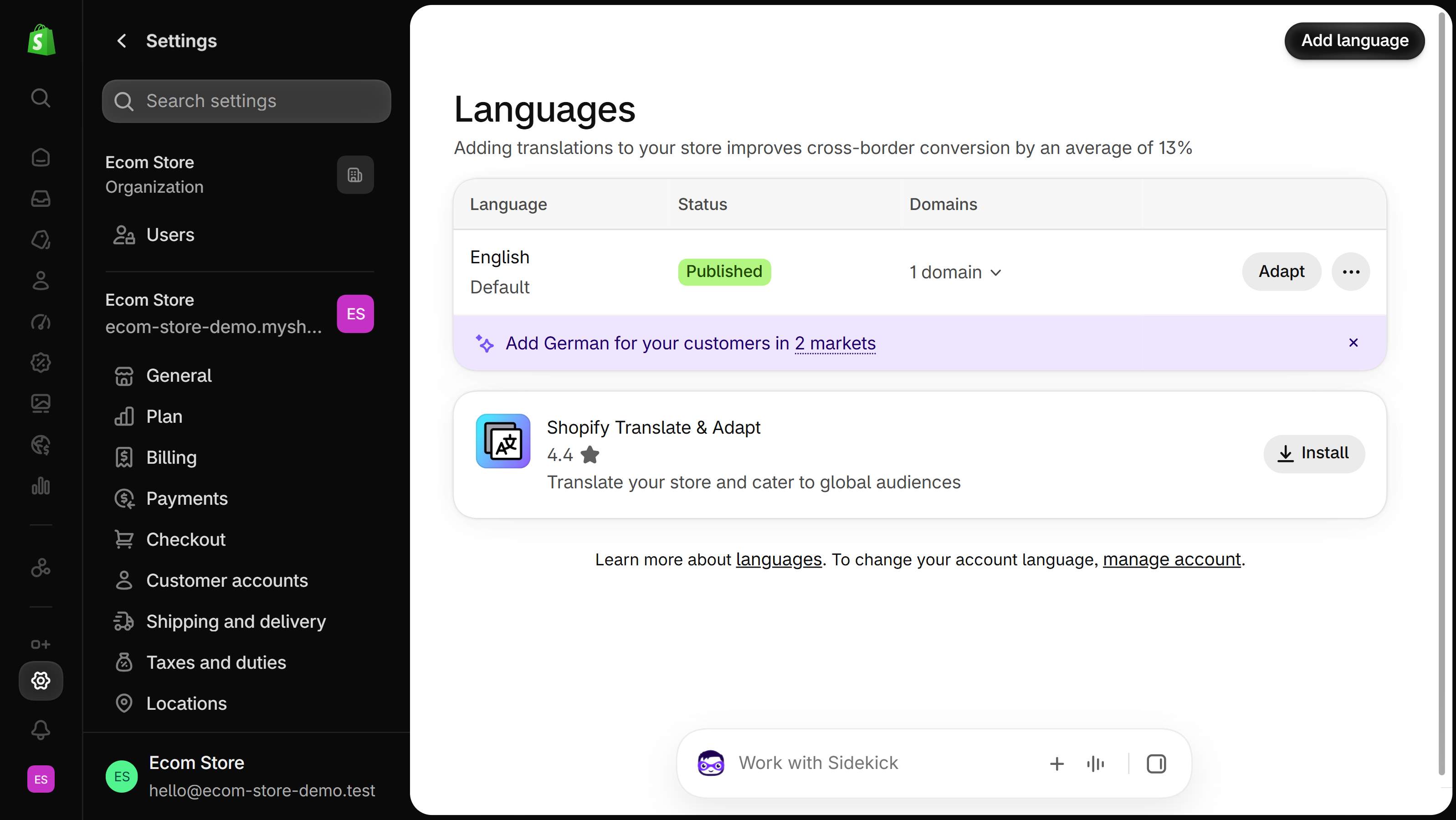The width and height of the screenshot is (1456, 820).
Task: Click the Adapt button for English
Action: (x=1282, y=272)
